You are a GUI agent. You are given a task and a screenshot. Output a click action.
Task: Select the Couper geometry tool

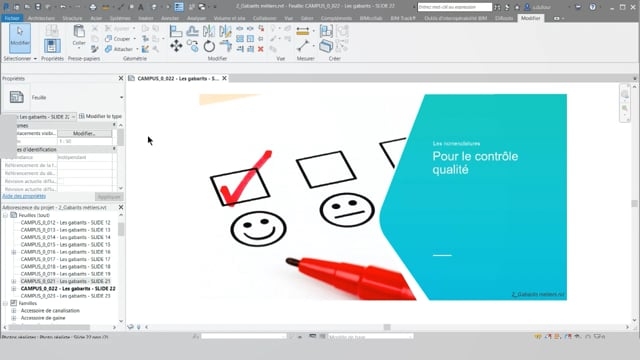[x=118, y=39]
